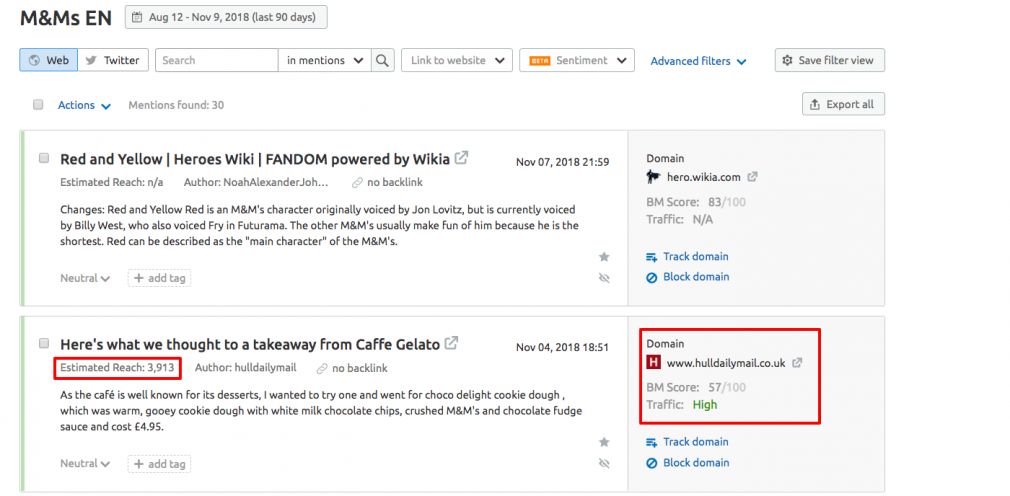Toggle the select all mentions checkbox
Viewport: 1010px width, 496px height.
(x=38, y=105)
